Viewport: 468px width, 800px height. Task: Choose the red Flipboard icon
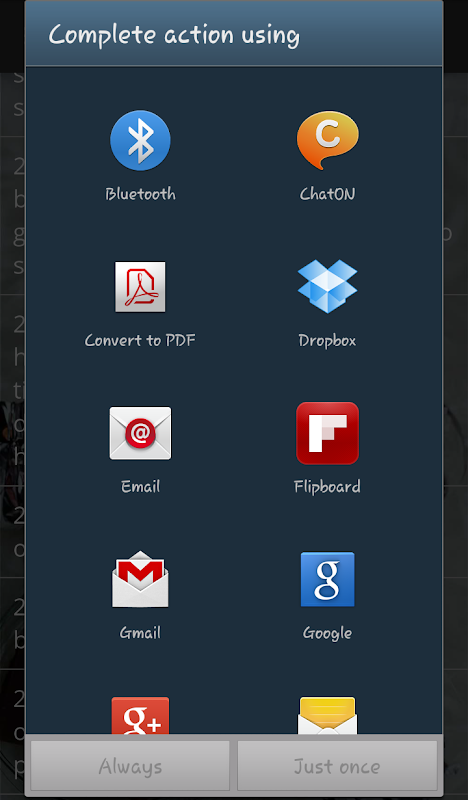[x=328, y=433]
